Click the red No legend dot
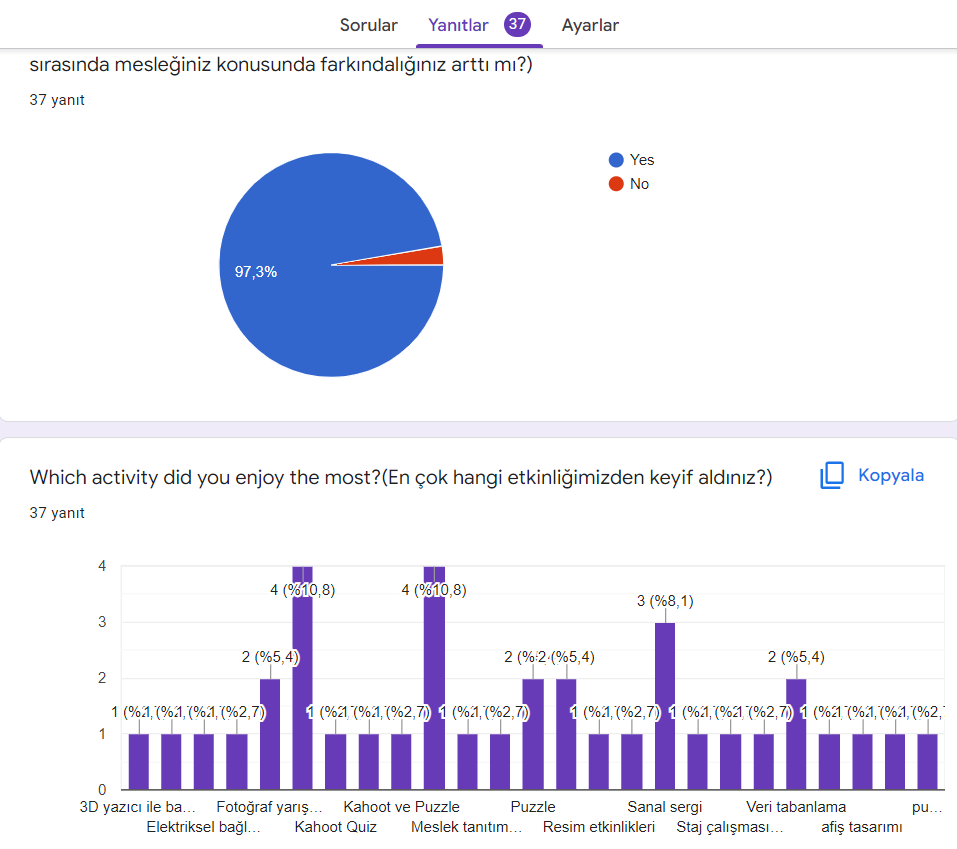The image size is (957, 849). 616,184
